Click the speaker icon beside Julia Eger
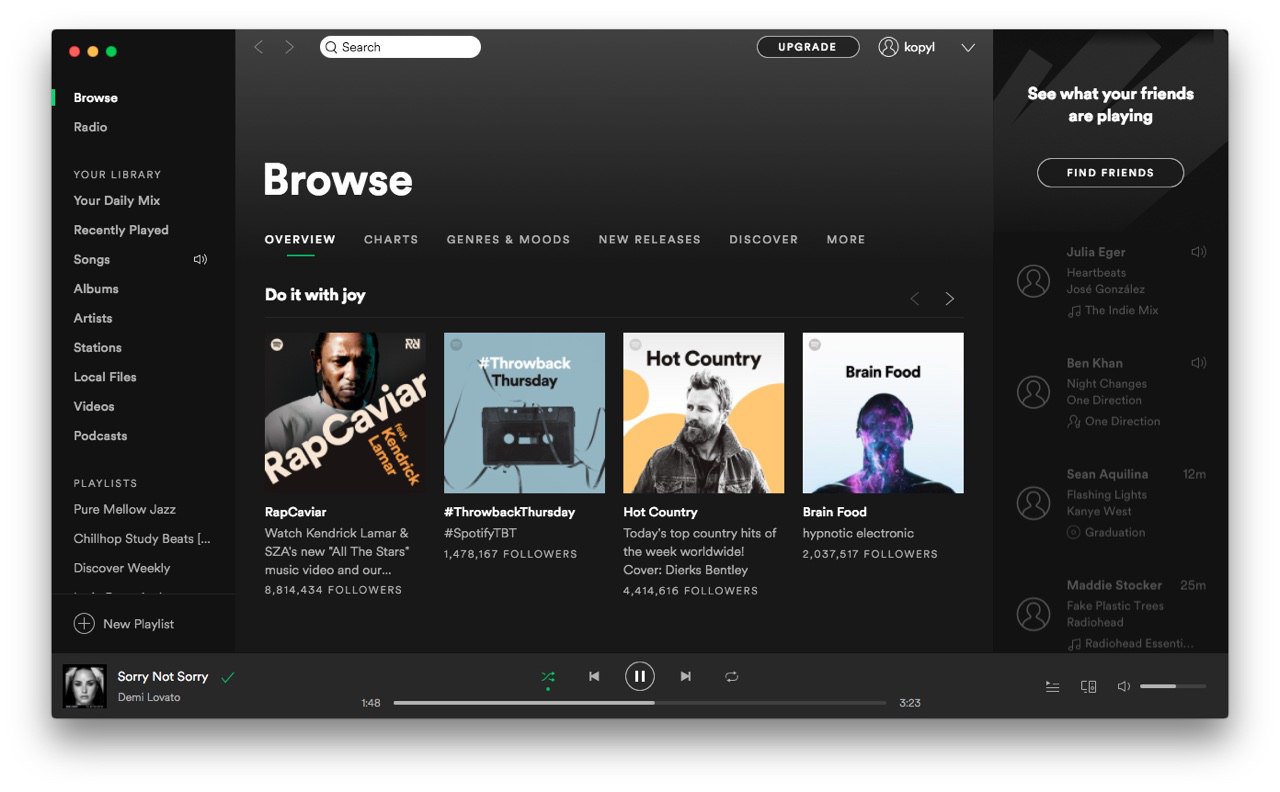This screenshot has height=792, width=1280. (1199, 252)
